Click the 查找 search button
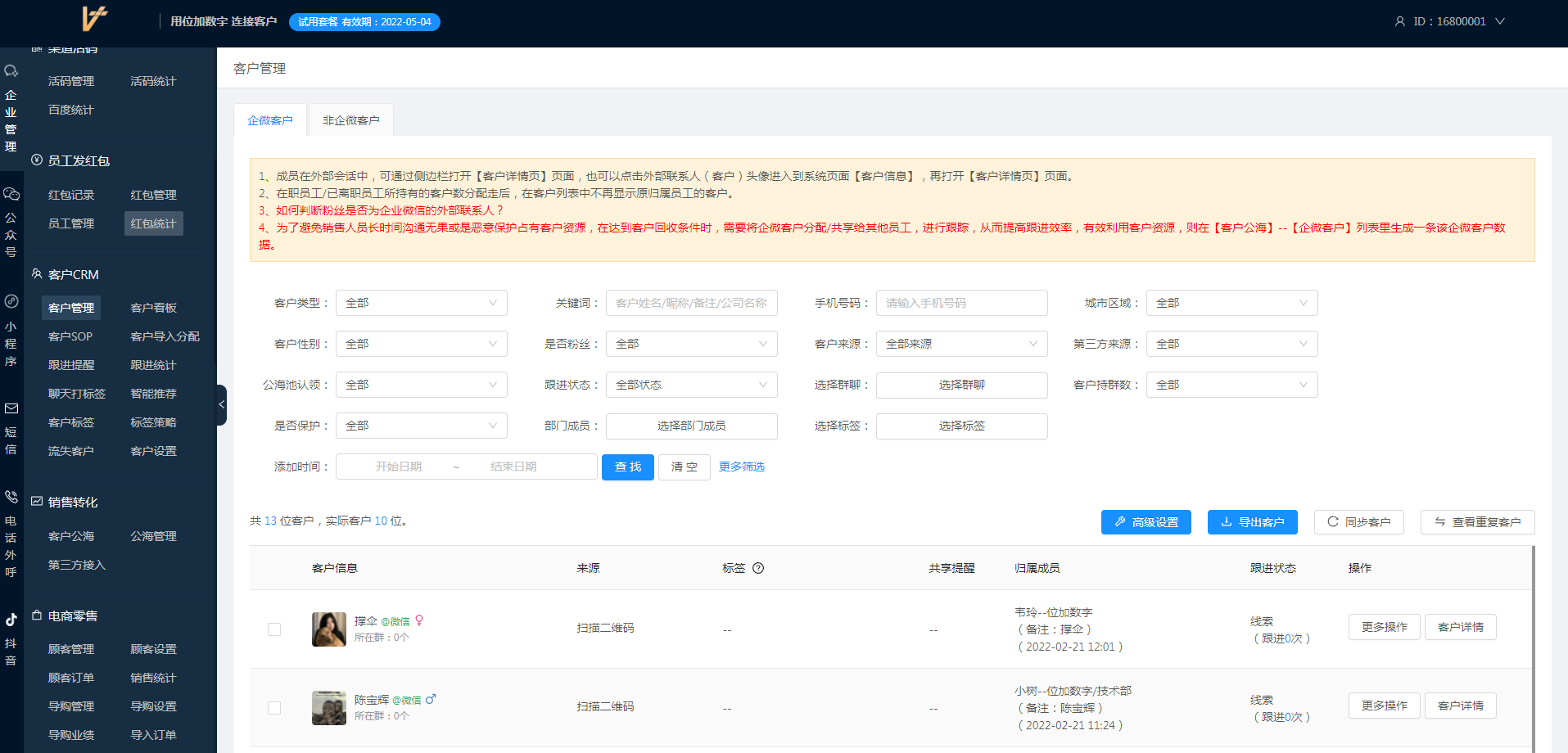Image resolution: width=1568 pixels, height=753 pixels. point(628,467)
